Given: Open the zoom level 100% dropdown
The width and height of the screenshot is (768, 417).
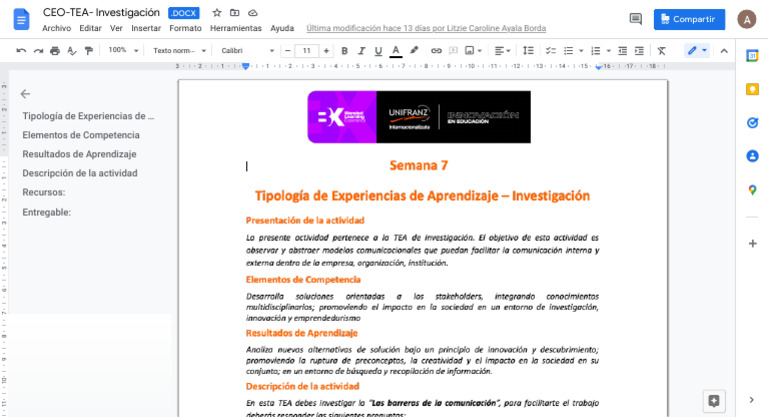Looking at the screenshot, I should (x=123, y=50).
